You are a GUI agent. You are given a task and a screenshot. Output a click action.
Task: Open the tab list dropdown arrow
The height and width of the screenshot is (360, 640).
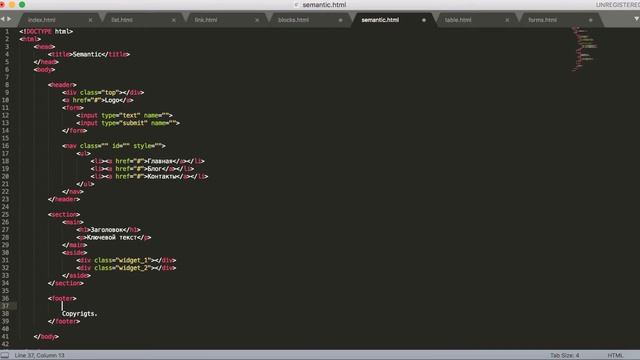click(636, 19)
